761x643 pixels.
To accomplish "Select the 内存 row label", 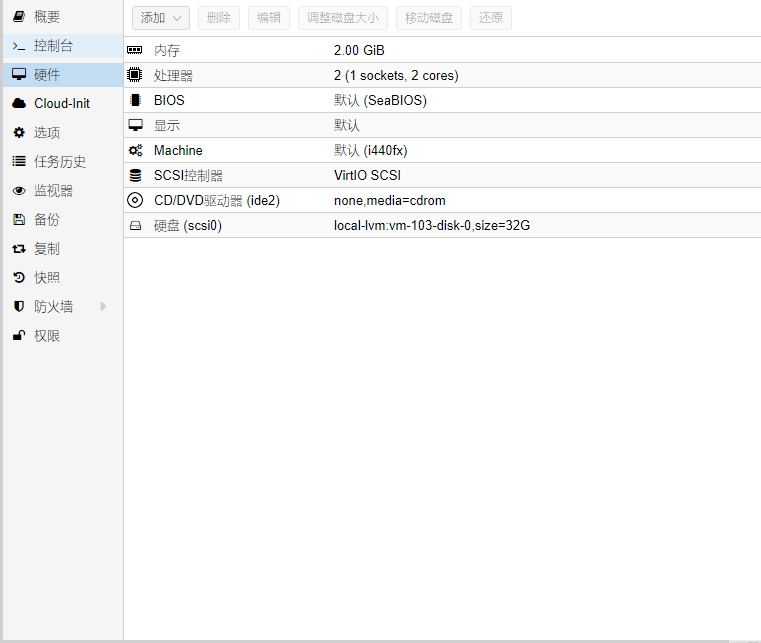I will (166, 50).
